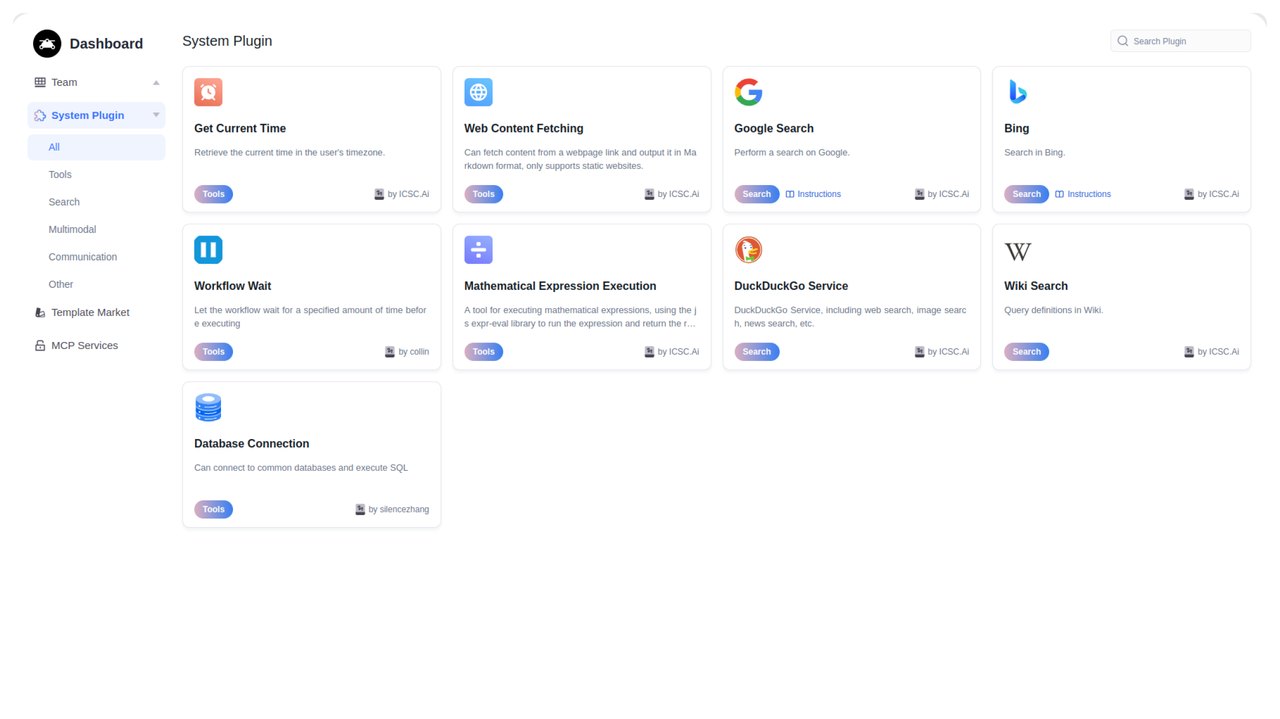Screen dimensions: 1280x719
Task: Open Instructions for Bing
Action: pyautogui.click(x=1083, y=194)
